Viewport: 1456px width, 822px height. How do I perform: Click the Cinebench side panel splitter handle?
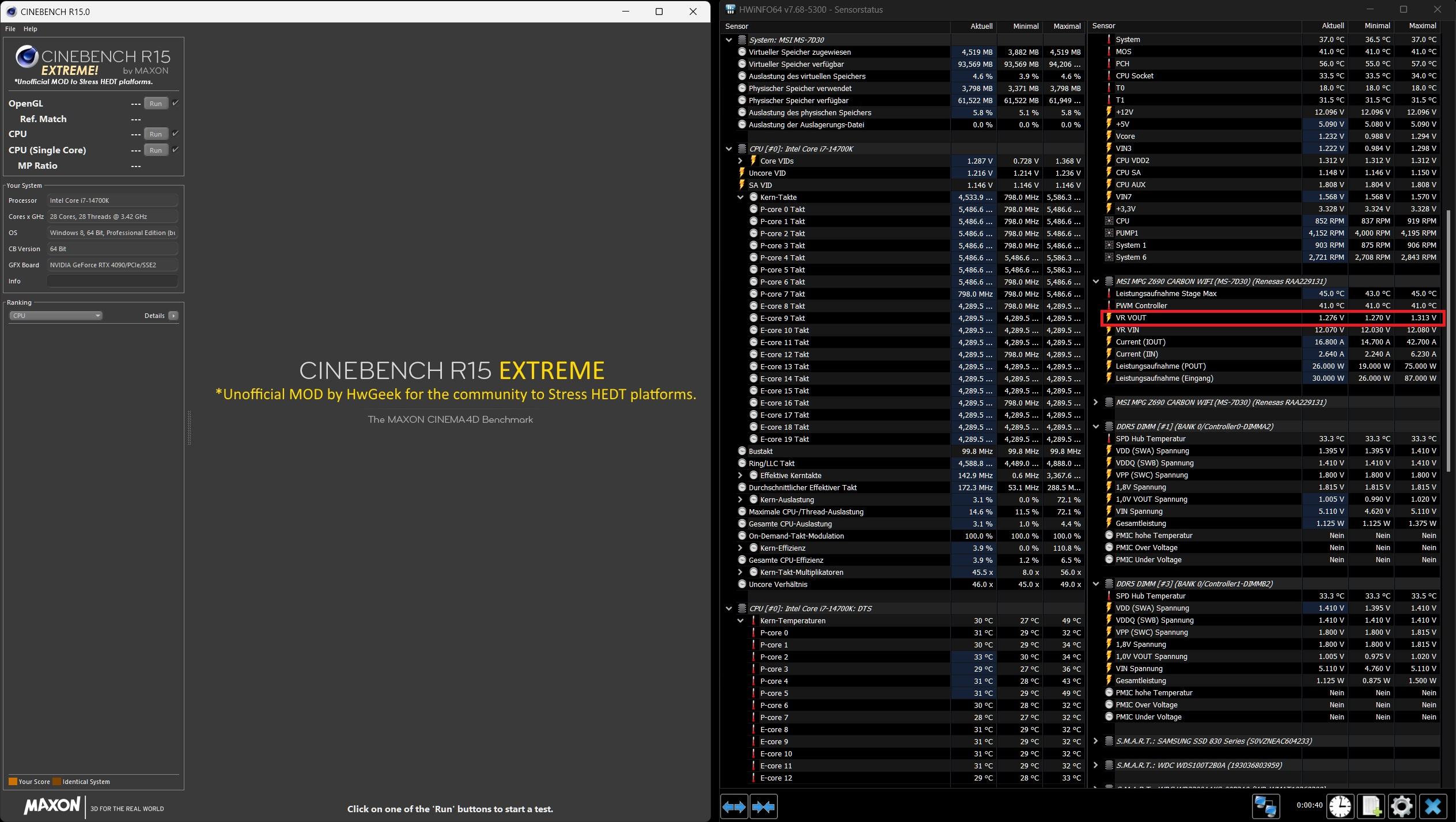pos(189,427)
